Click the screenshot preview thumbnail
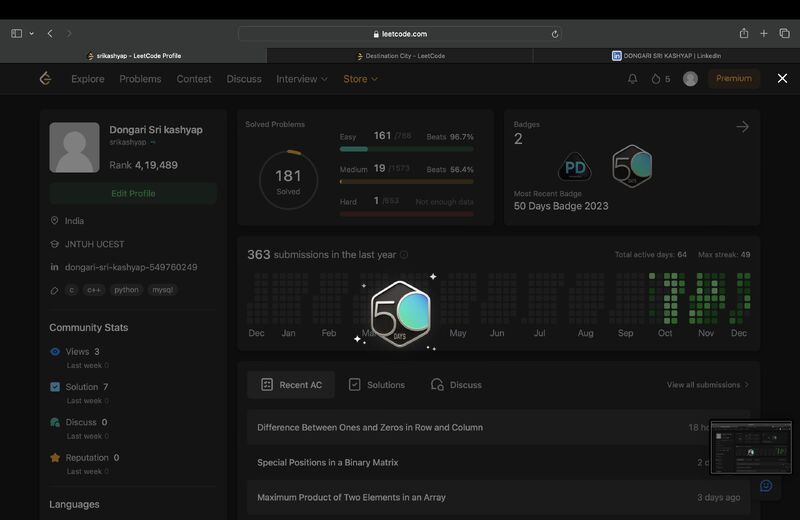This screenshot has width=800, height=520. click(x=751, y=448)
